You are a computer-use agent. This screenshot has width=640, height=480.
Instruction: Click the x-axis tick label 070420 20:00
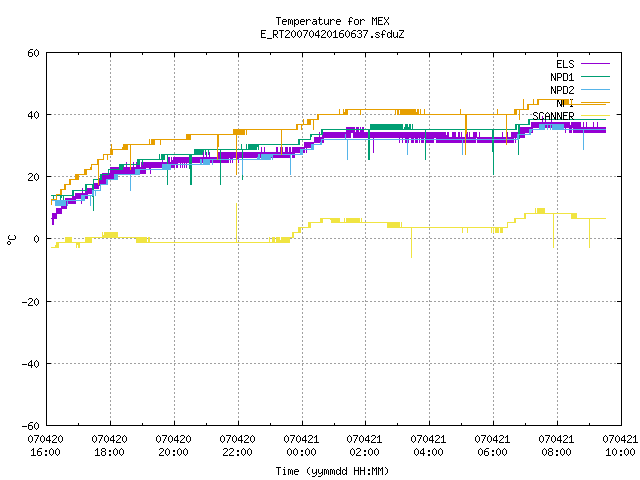coord(173,446)
